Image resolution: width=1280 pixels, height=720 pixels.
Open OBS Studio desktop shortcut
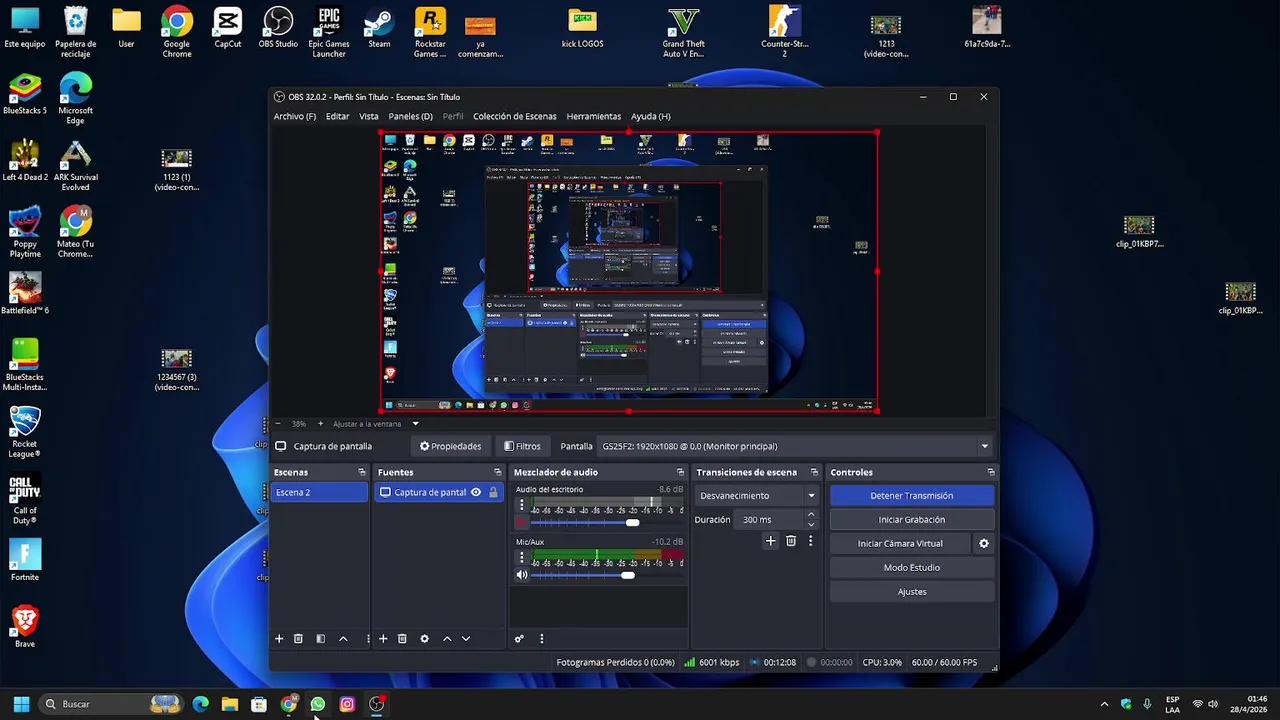tap(278, 28)
